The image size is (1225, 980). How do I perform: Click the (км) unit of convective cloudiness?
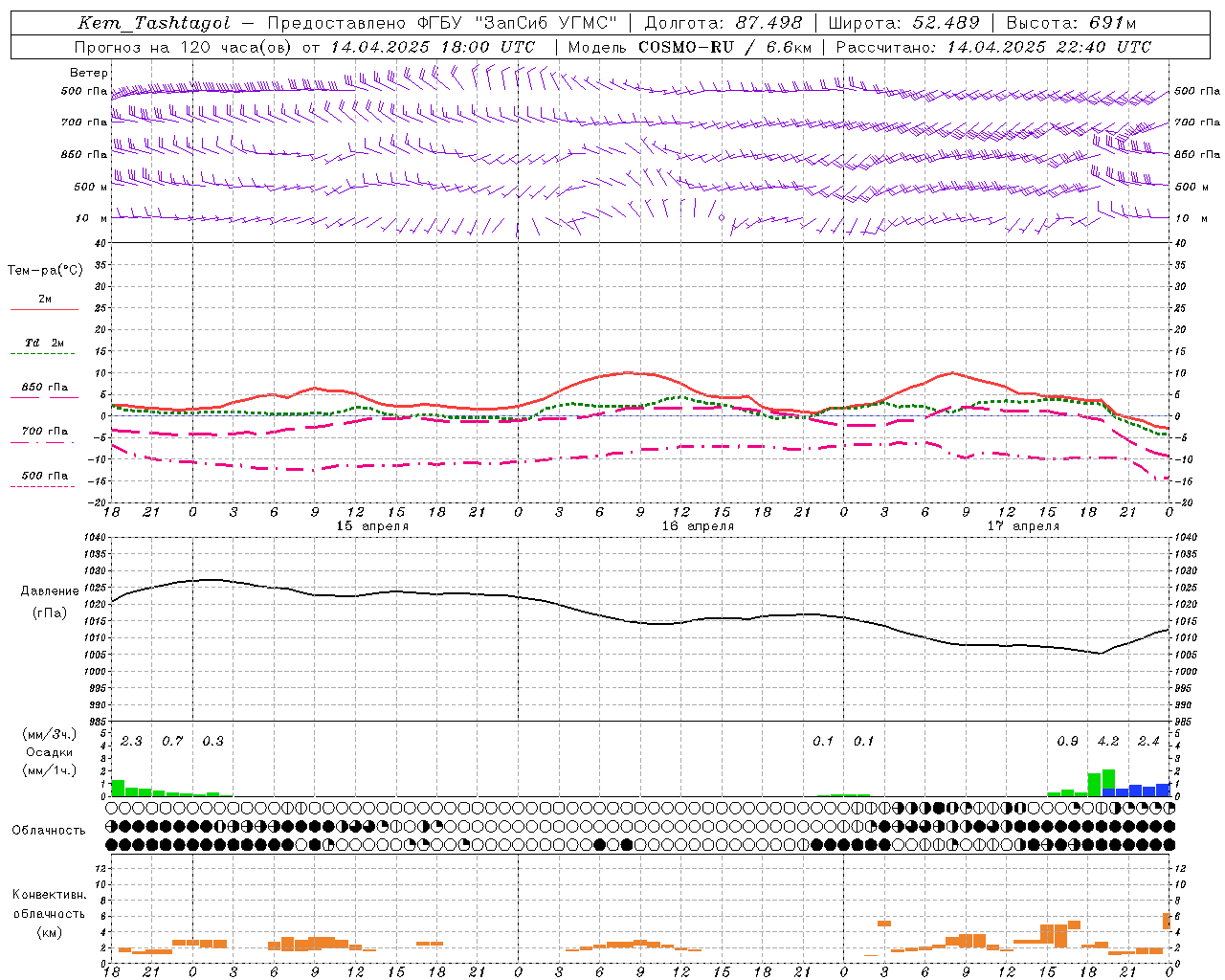(x=50, y=931)
